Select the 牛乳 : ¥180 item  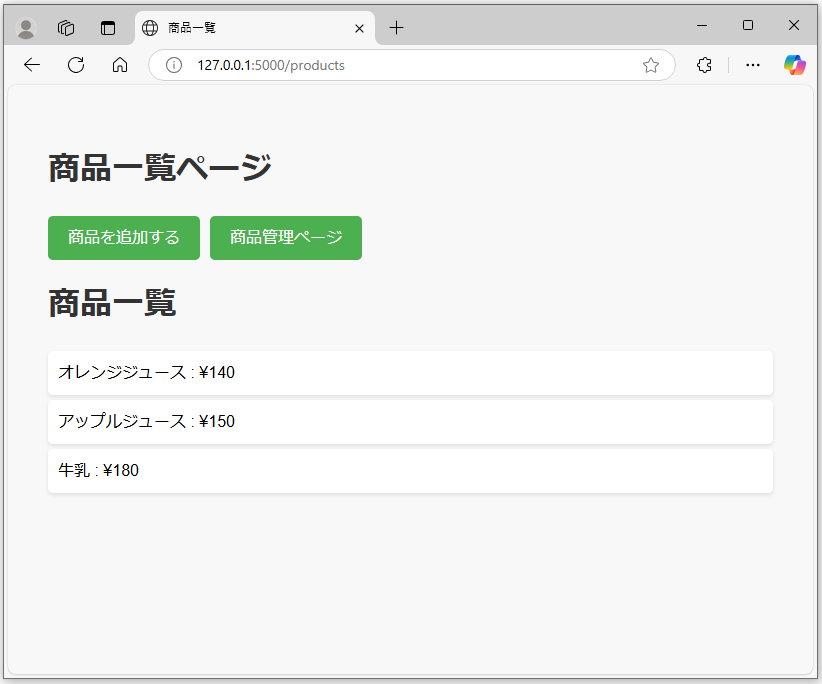[x=410, y=471]
